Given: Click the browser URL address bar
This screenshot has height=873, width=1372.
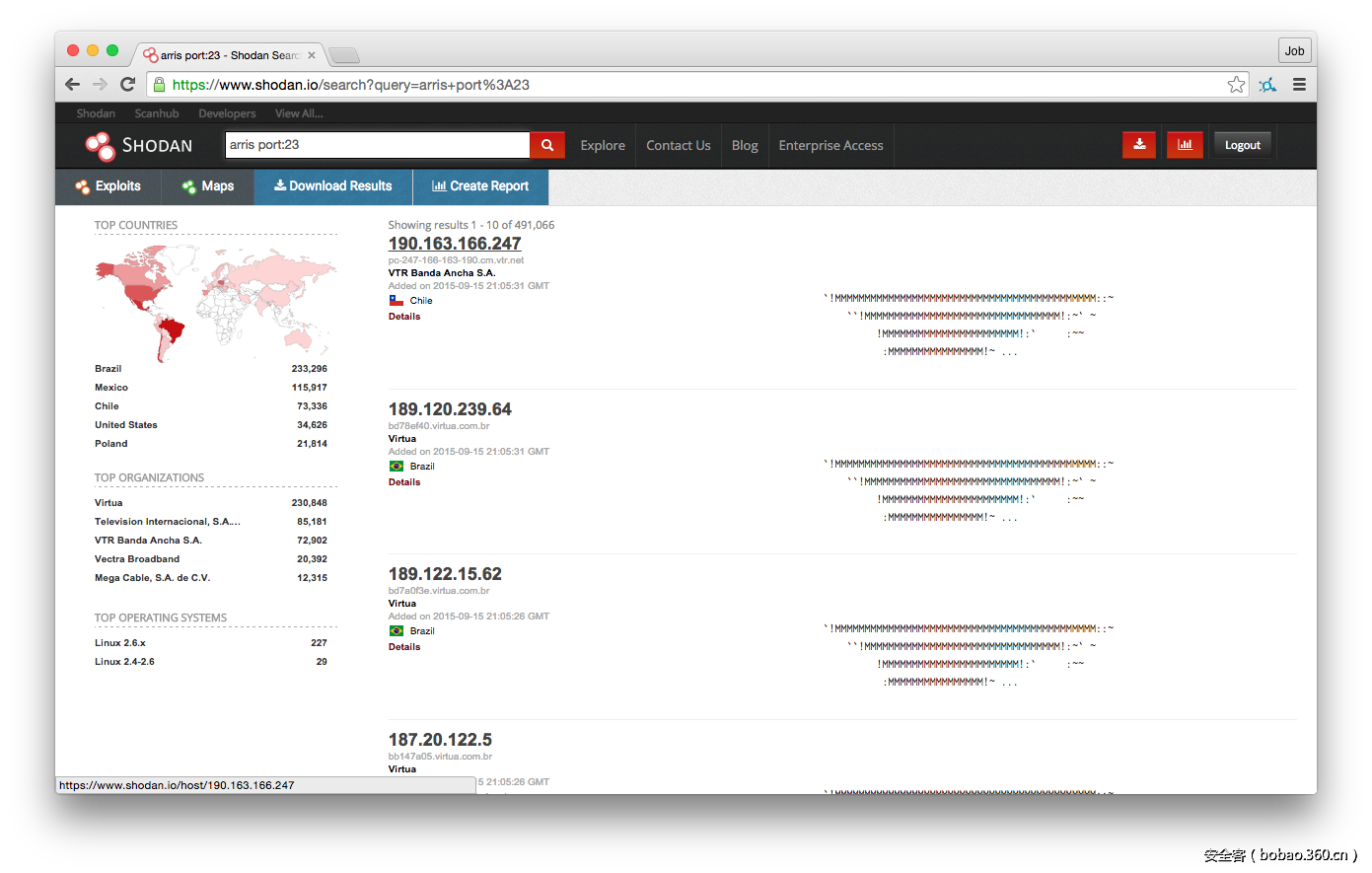Looking at the screenshot, I should click(x=695, y=85).
